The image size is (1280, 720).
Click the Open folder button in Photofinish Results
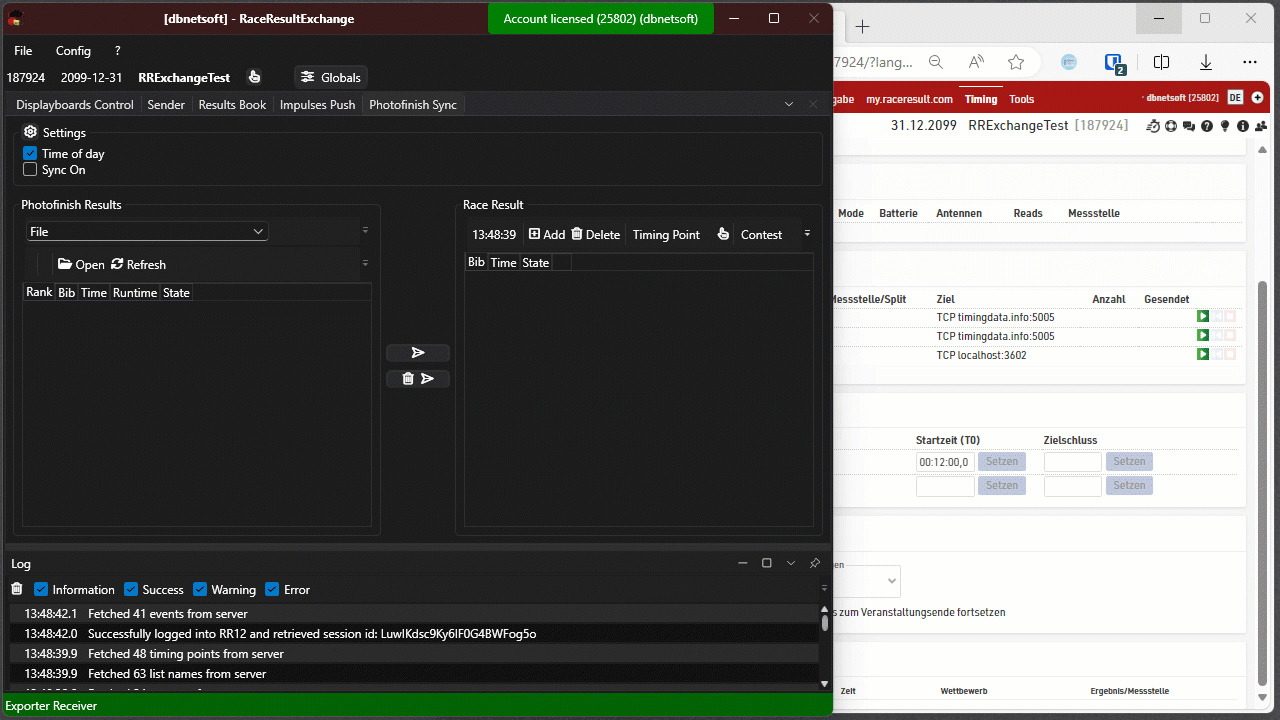81,264
